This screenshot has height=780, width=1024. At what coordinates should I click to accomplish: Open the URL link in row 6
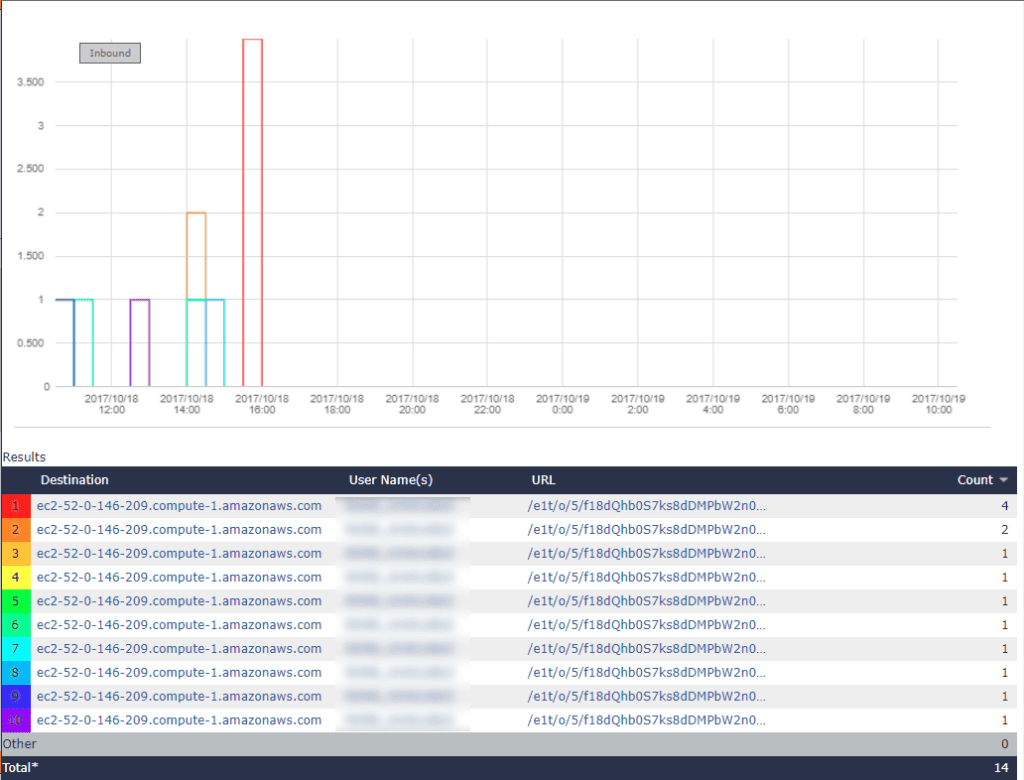click(647, 625)
